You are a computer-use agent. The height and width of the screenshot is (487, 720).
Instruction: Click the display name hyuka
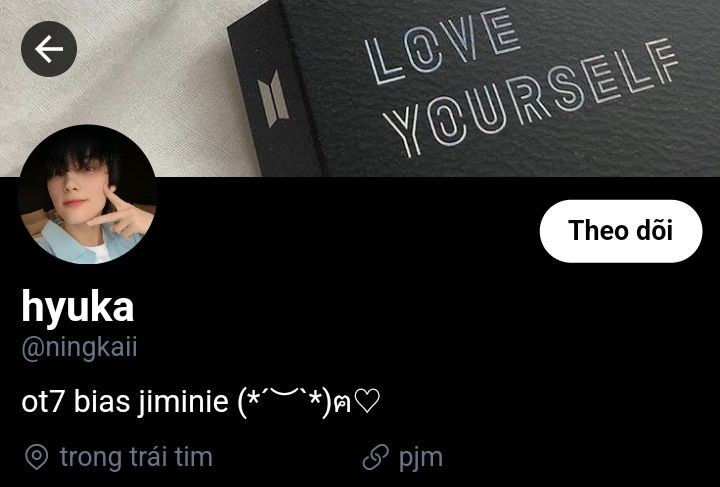78,307
